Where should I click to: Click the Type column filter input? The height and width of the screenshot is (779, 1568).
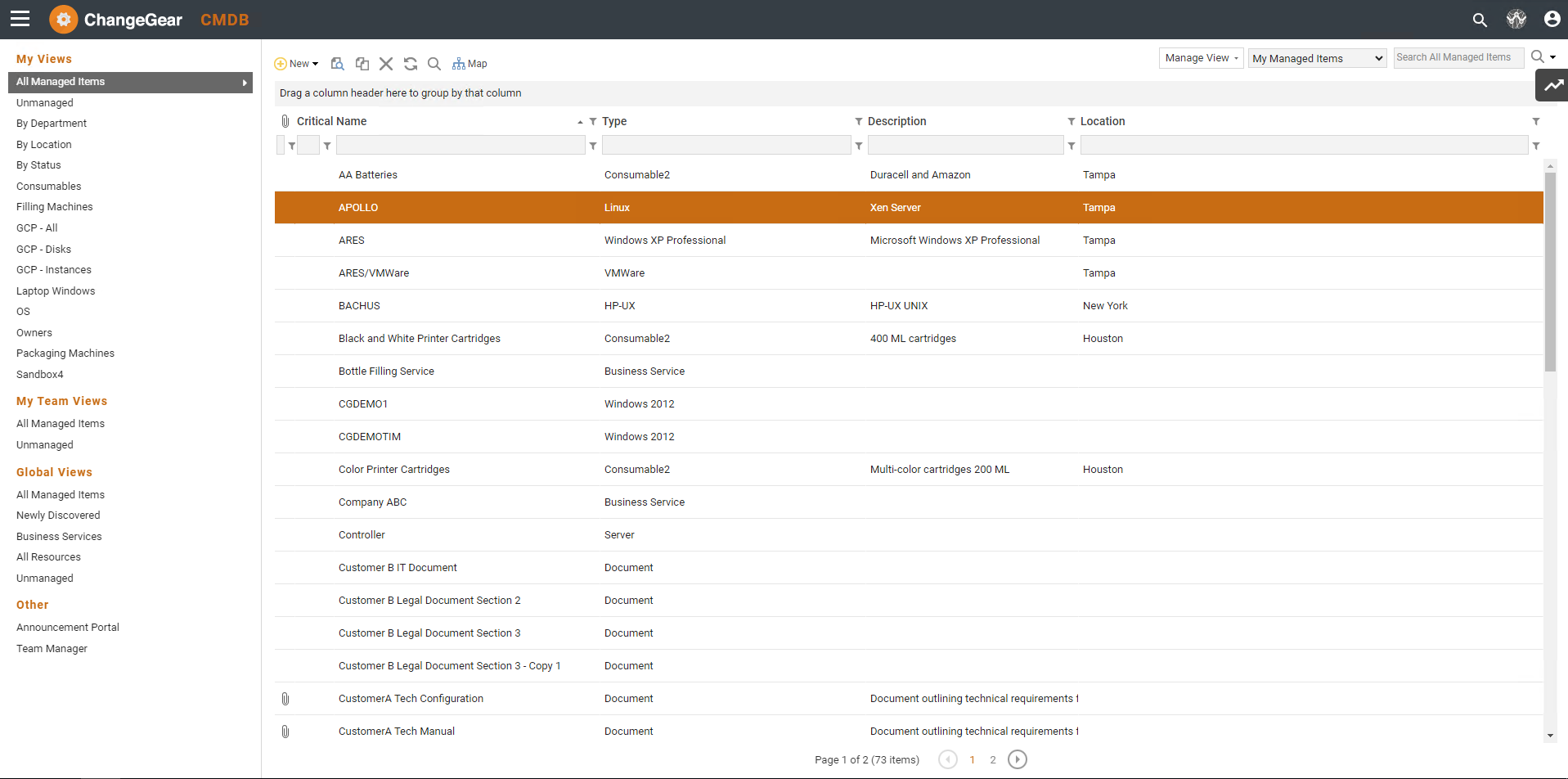726,146
